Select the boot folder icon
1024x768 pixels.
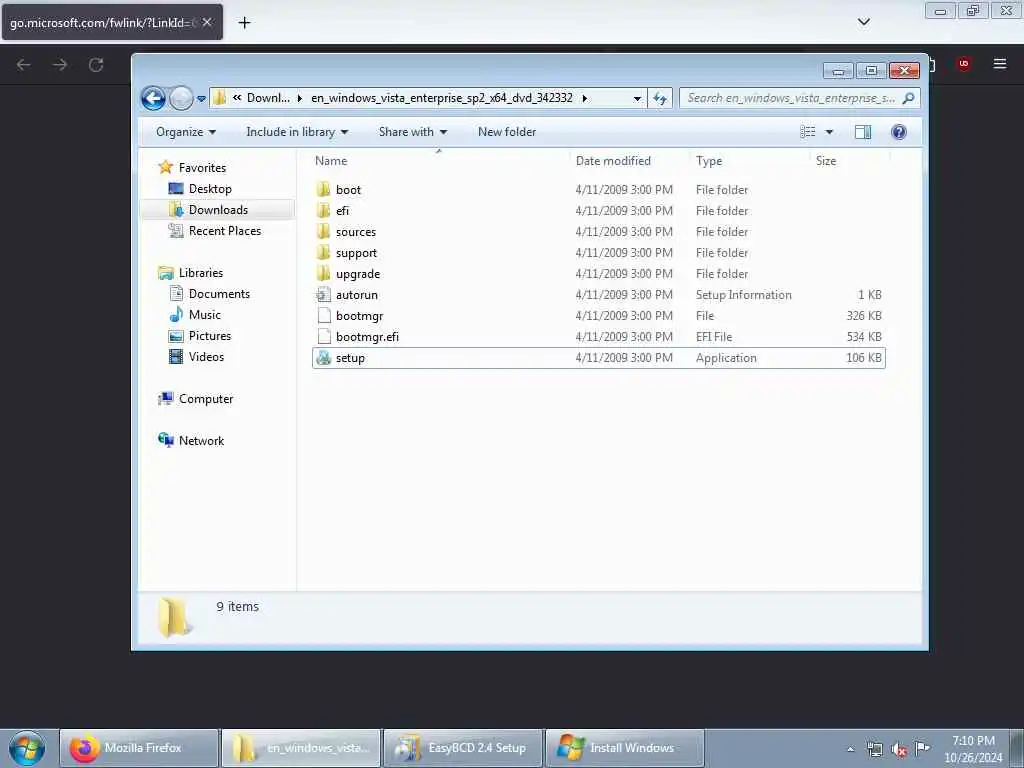(x=323, y=189)
